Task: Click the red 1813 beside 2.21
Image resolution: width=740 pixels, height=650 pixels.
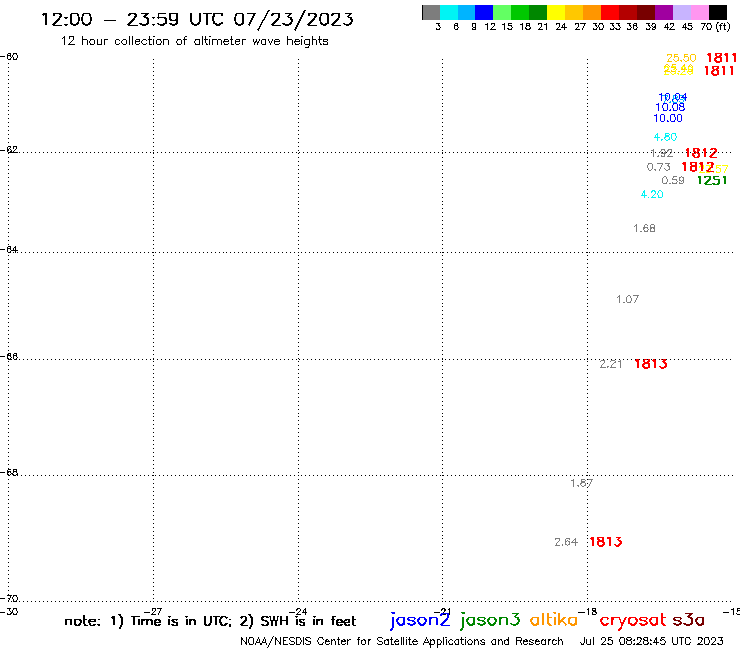Action: [x=651, y=364]
